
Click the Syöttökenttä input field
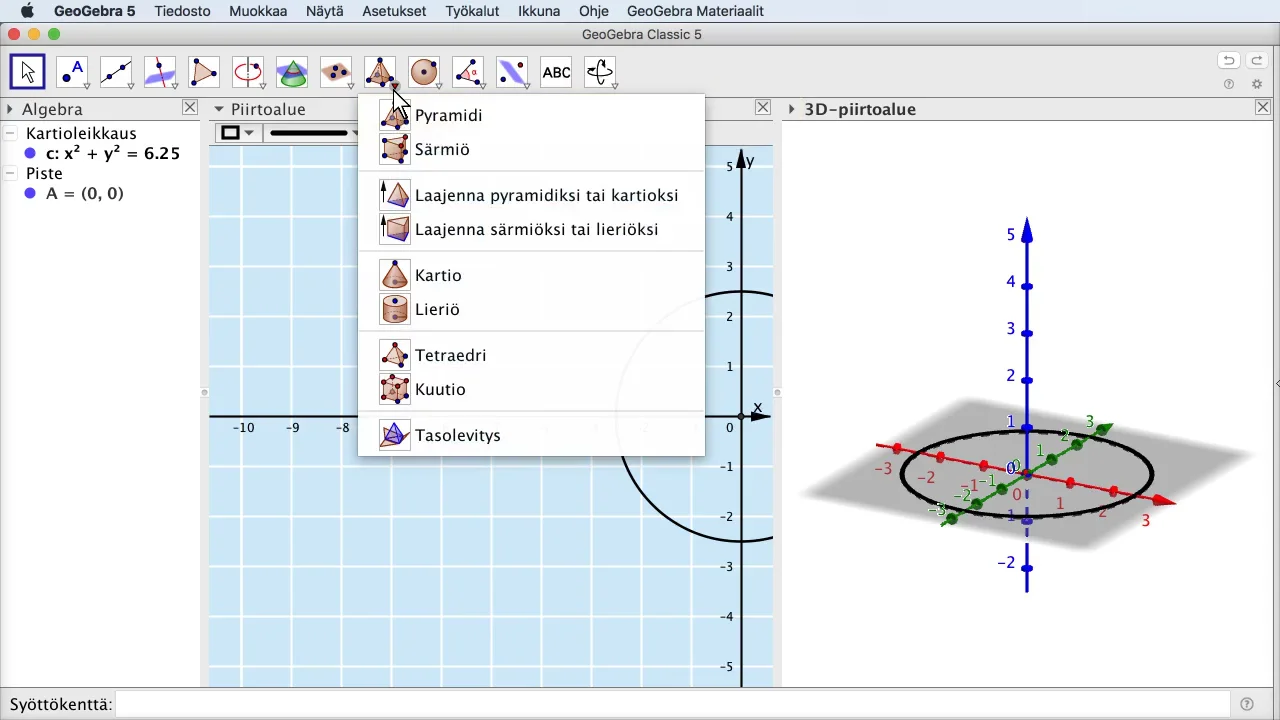point(673,704)
